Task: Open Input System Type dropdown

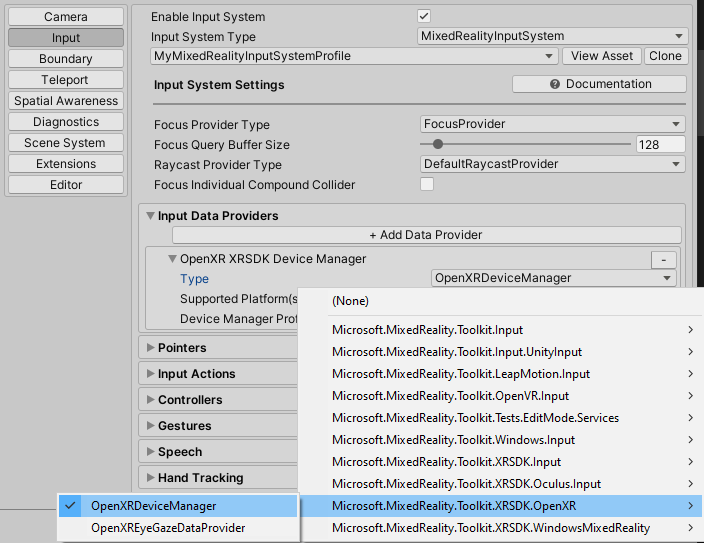Action: [x=552, y=36]
